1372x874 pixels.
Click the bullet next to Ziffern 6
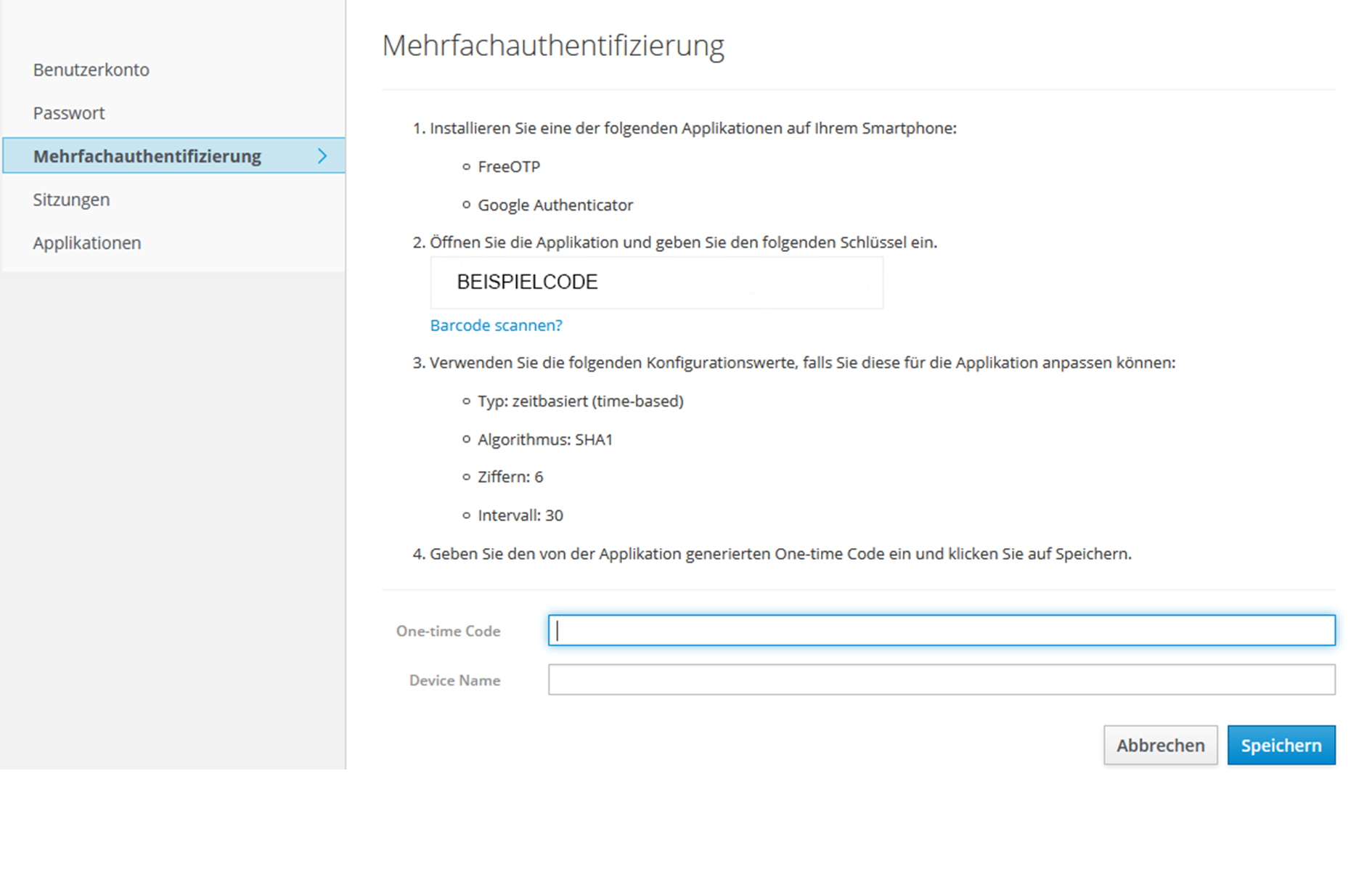click(x=465, y=477)
